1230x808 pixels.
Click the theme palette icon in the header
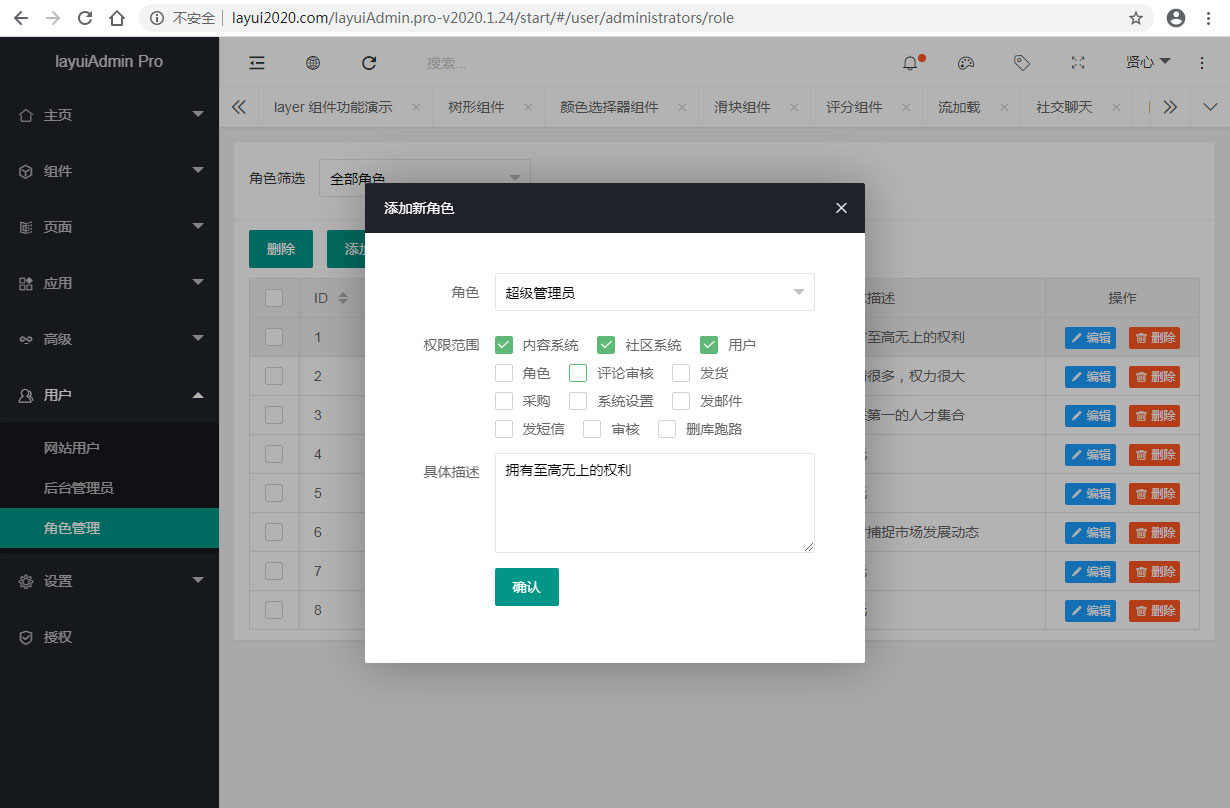(x=965, y=62)
